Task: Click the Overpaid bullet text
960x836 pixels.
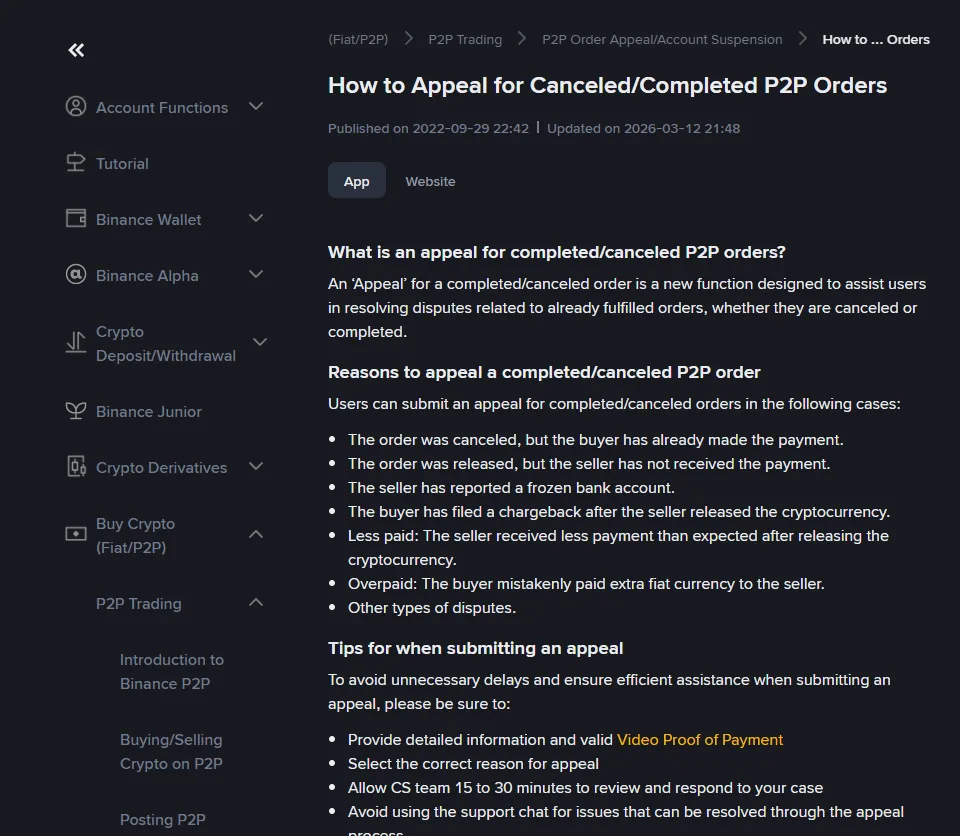Action: pyautogui.click(x=586, y=584)
